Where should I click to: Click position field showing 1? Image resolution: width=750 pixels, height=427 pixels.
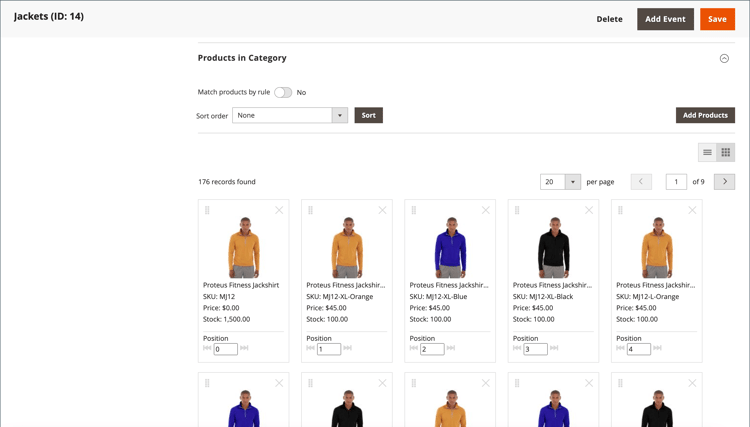coord(329,349)
